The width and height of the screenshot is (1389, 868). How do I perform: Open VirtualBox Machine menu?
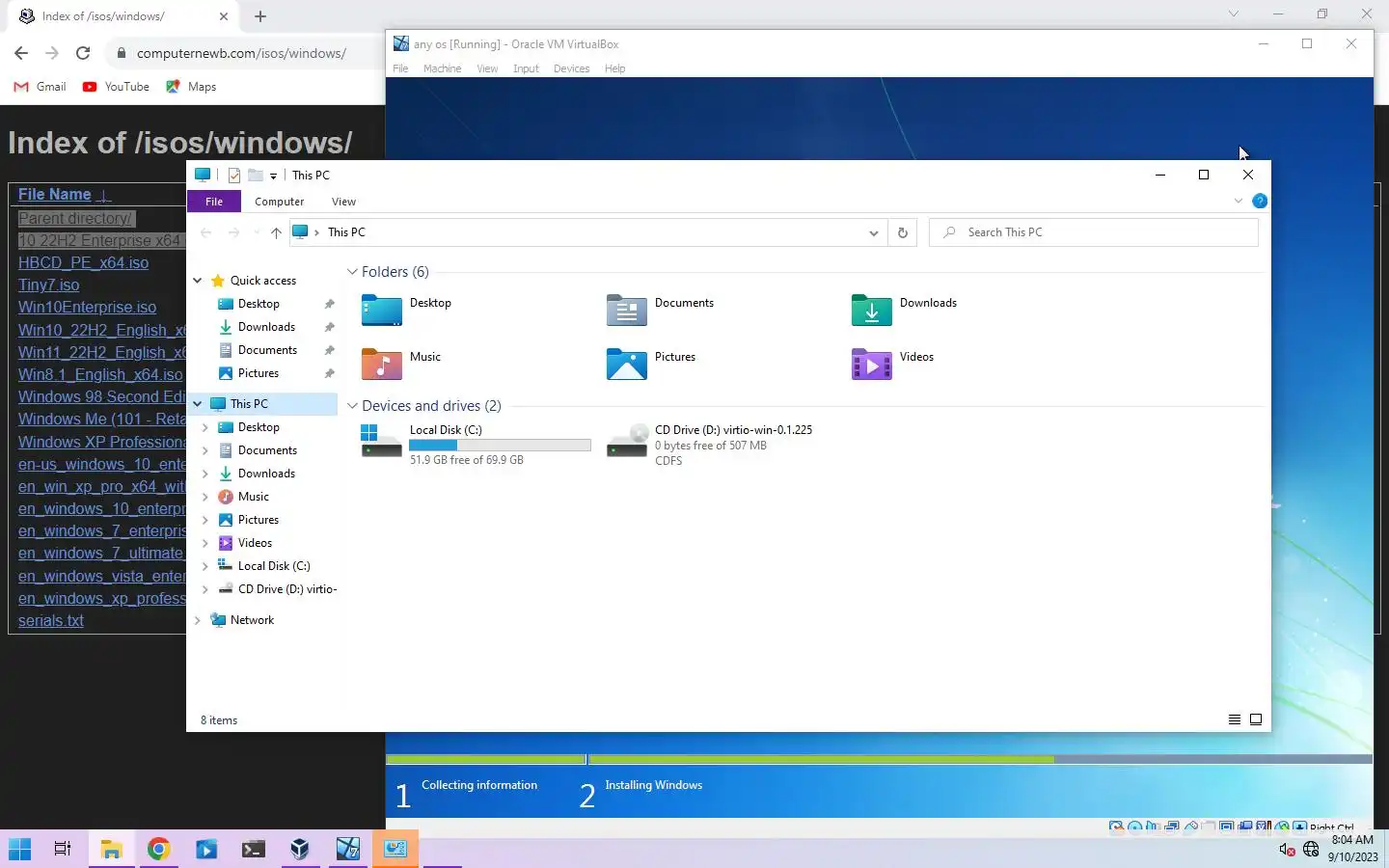[442, 68]
